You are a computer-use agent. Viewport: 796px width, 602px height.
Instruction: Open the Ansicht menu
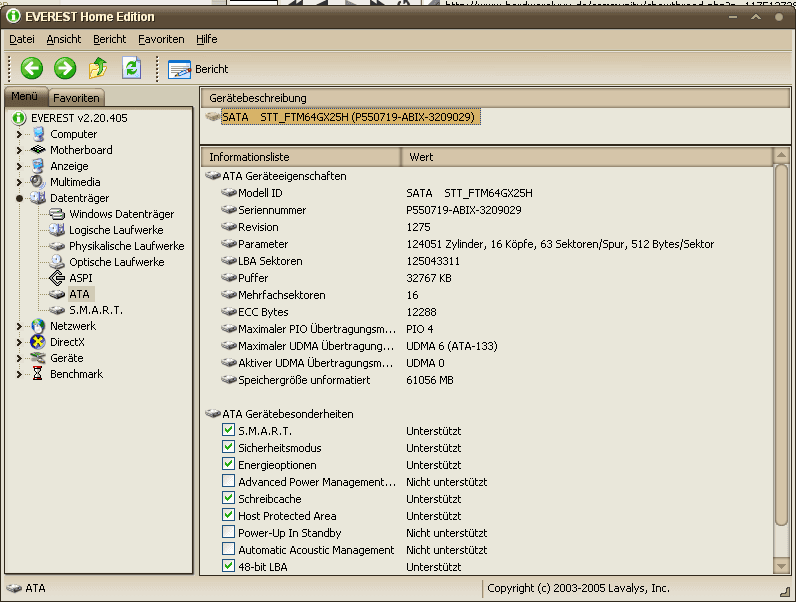(63, 39)
